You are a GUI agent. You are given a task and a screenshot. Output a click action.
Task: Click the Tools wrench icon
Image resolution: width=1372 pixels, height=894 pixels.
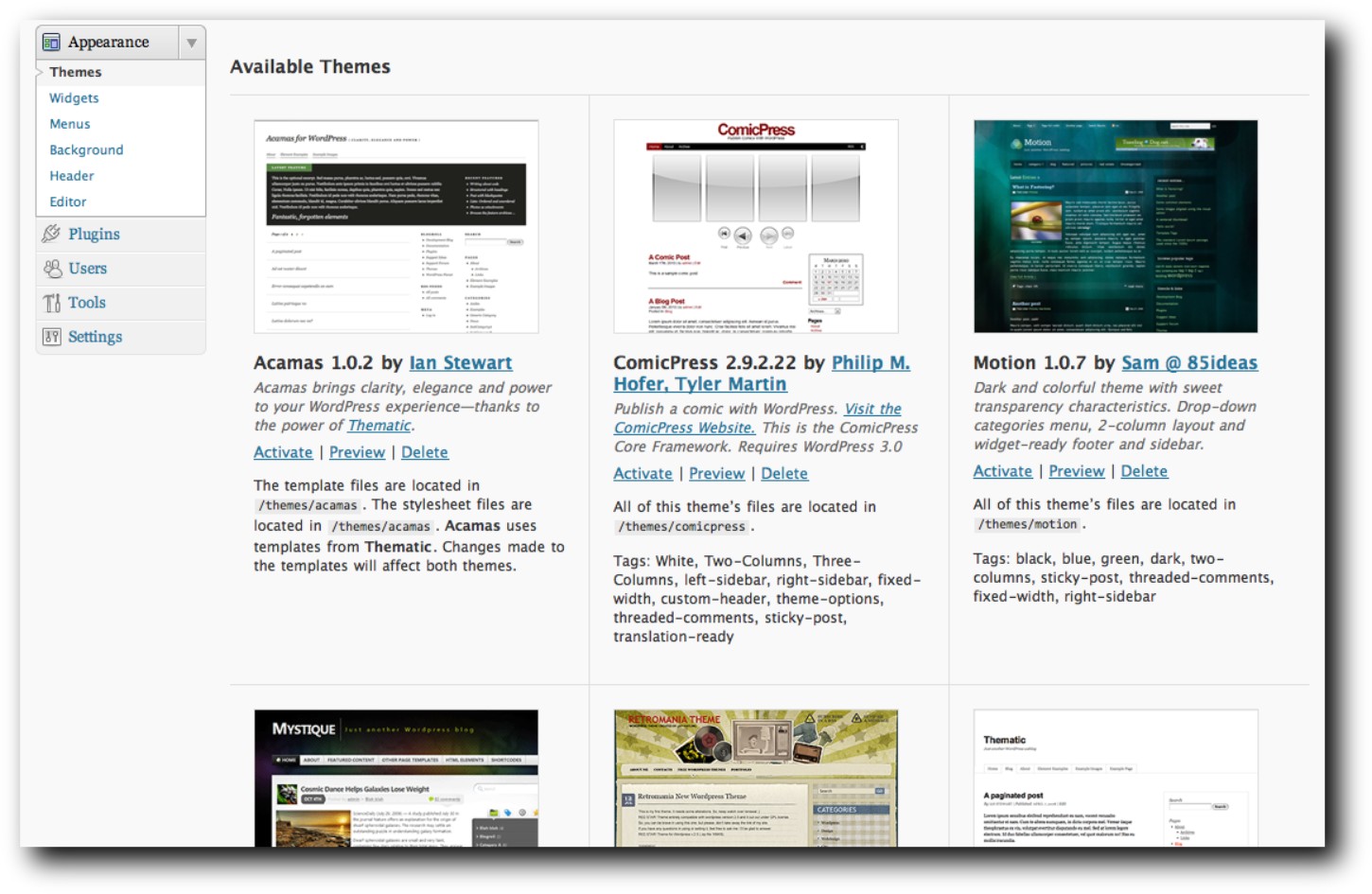pos(51,303)
